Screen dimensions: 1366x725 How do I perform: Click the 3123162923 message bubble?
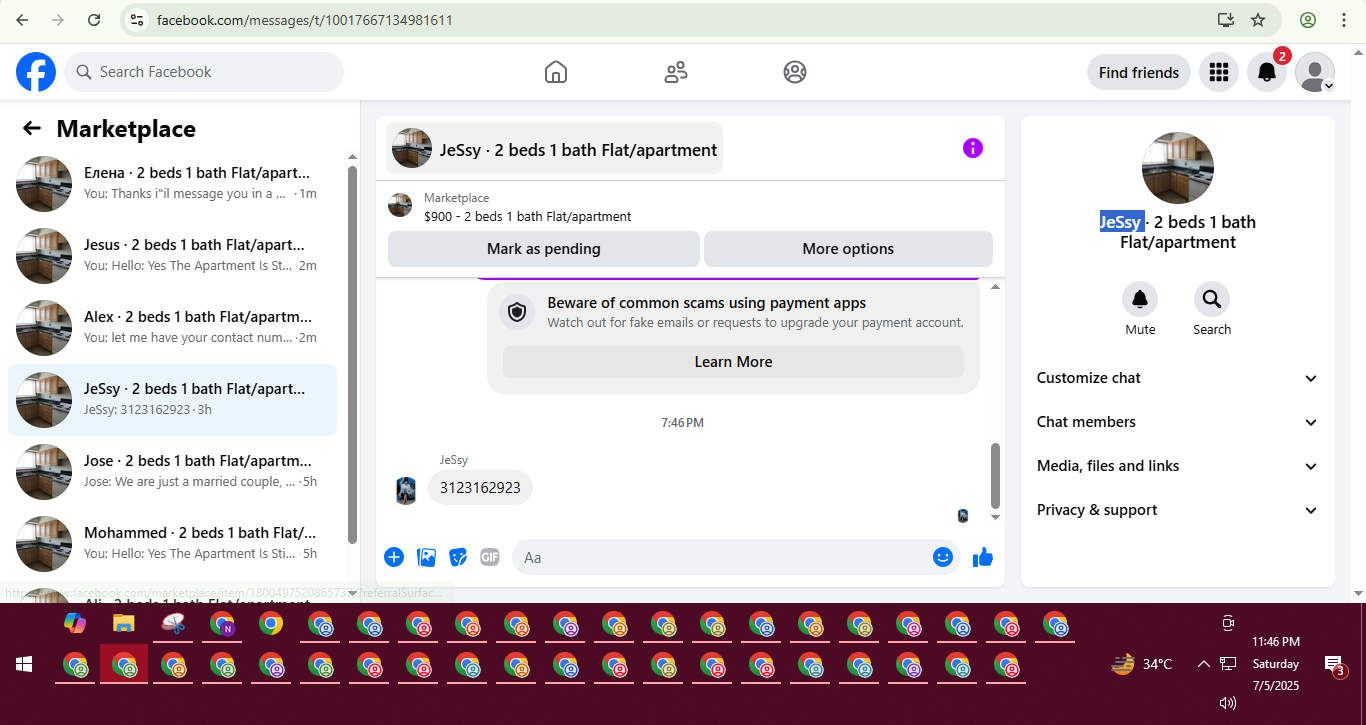480,488
